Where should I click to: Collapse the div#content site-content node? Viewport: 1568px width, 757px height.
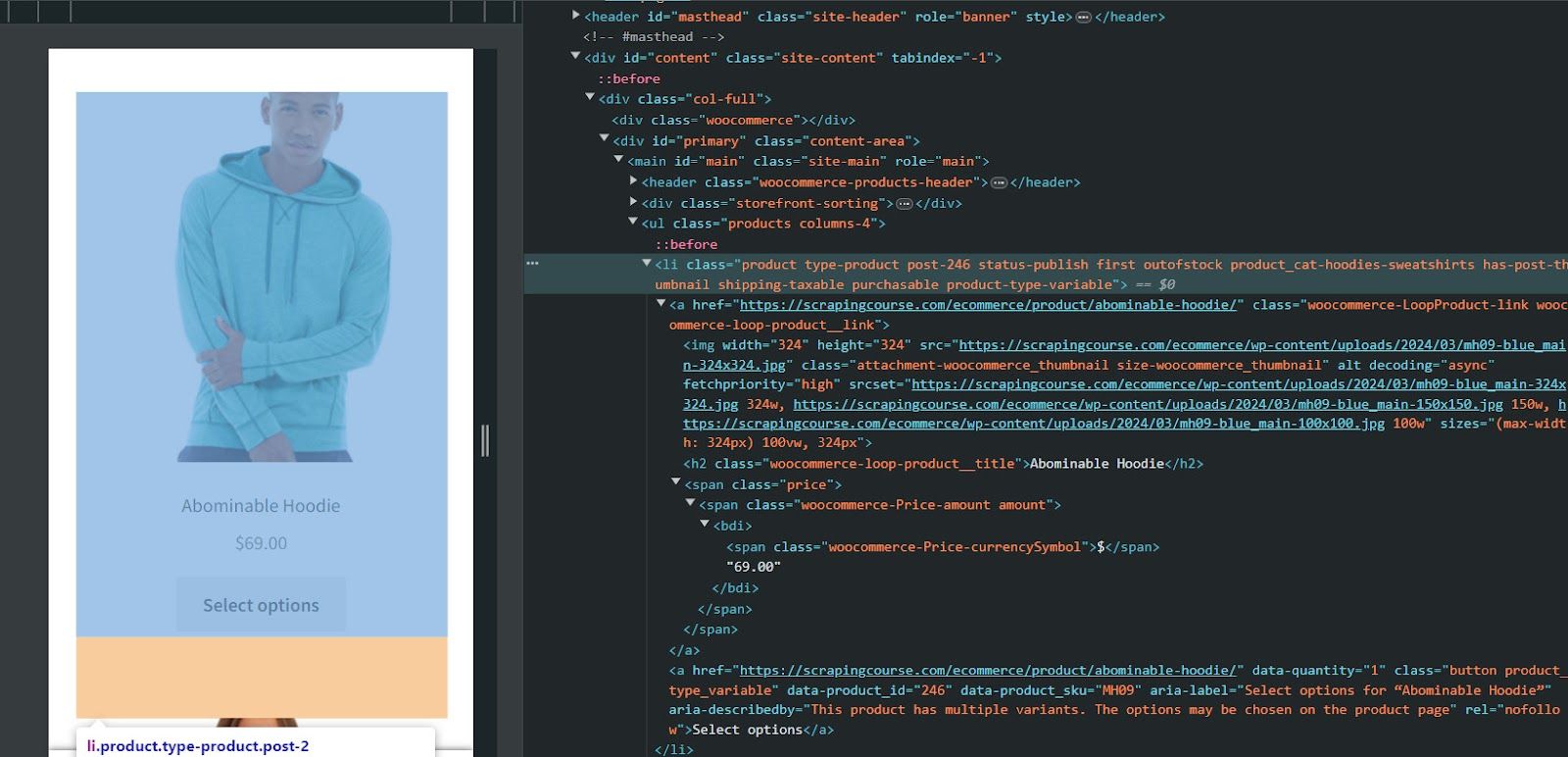click(x=576, y=56)
